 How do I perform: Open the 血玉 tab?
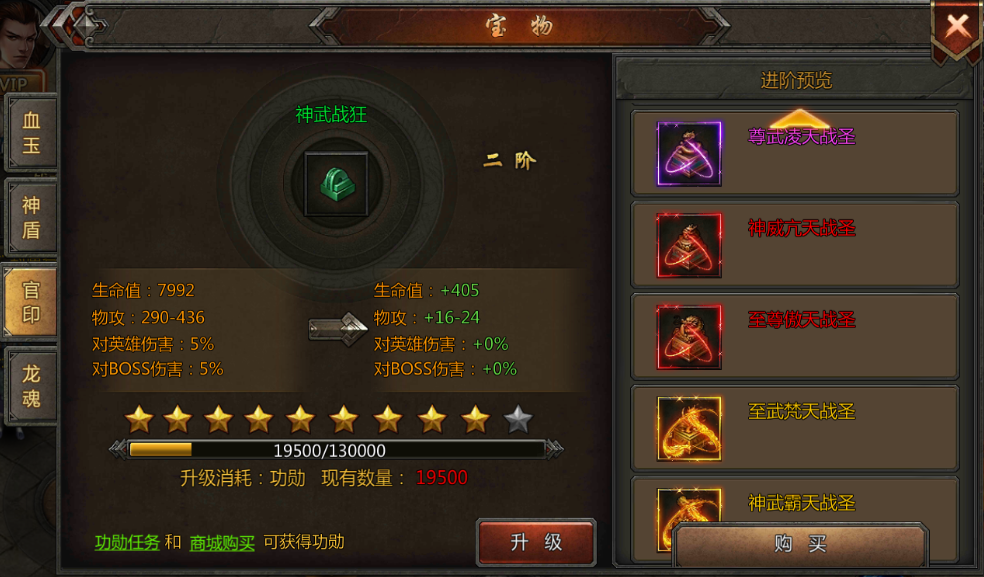tap(31, 132)
